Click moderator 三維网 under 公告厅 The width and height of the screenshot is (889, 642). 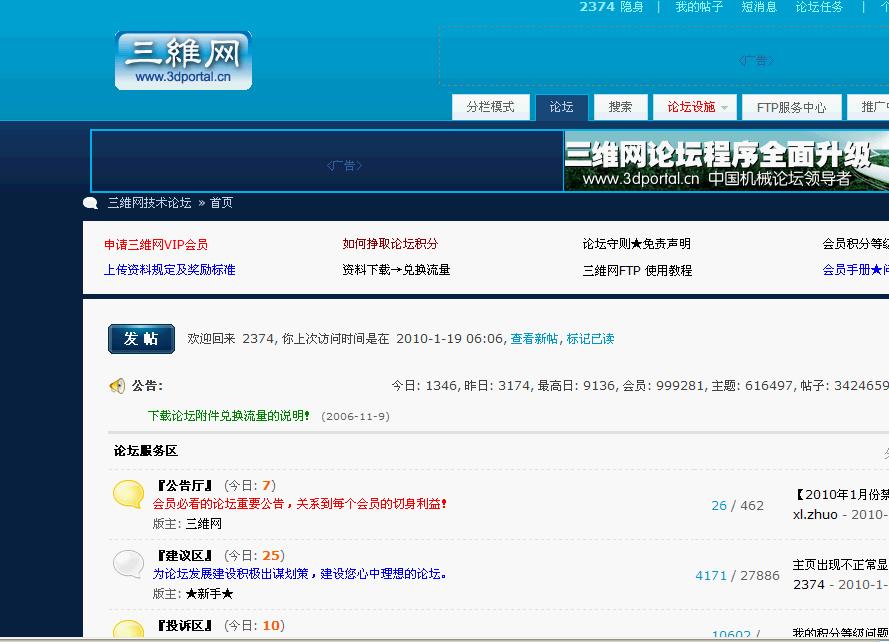coord(204,523)
